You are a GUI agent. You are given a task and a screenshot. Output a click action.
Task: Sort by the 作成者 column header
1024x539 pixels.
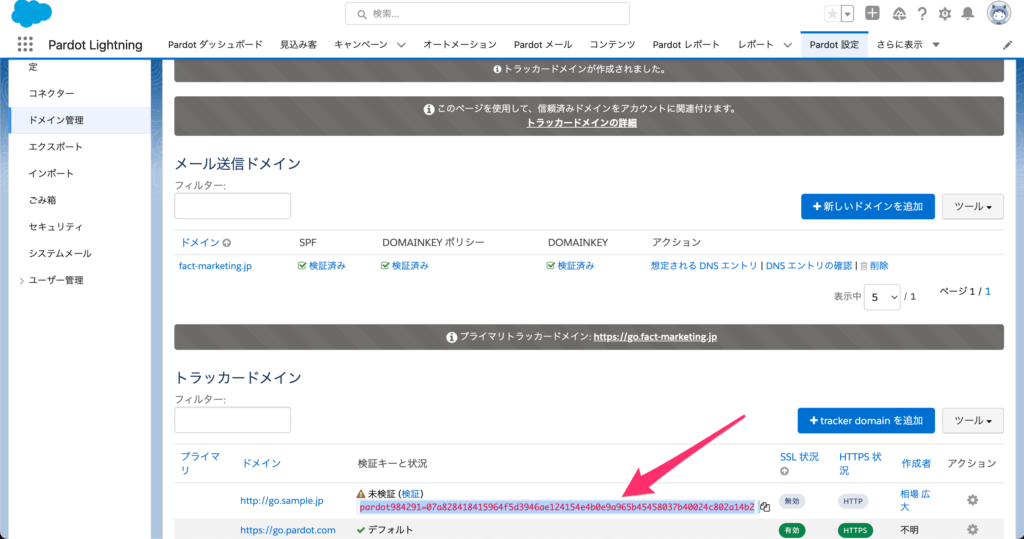(x=916, y=463)
